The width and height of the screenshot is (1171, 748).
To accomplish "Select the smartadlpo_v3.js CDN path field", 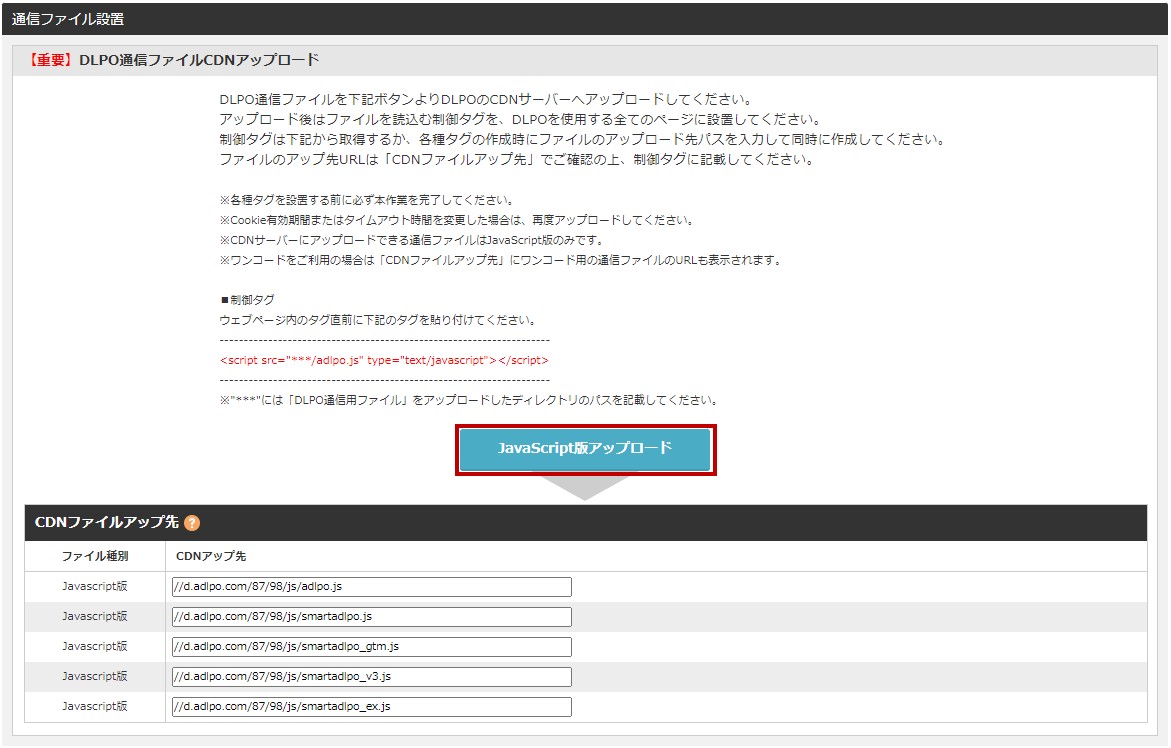I will (371, 676).
